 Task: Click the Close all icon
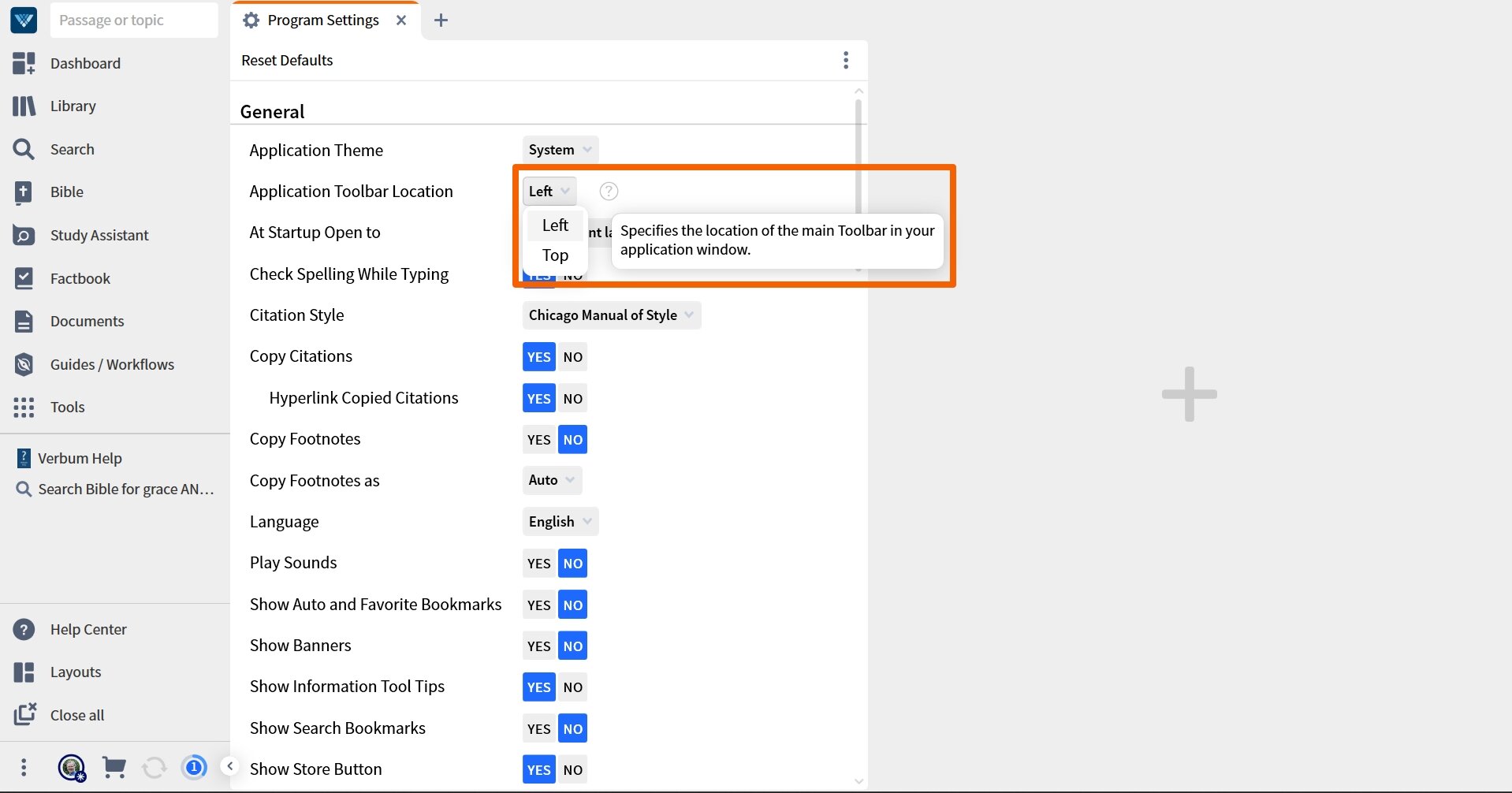(24, 714)
